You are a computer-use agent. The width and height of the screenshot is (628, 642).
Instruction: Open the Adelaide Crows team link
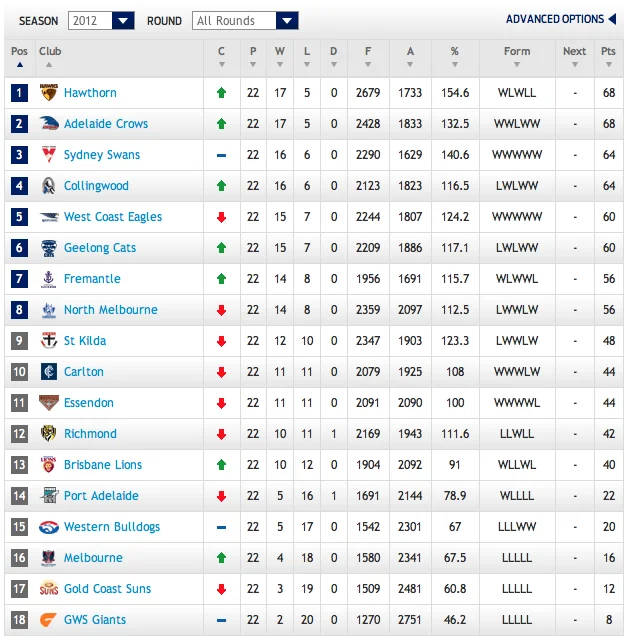tap(106, 124)
